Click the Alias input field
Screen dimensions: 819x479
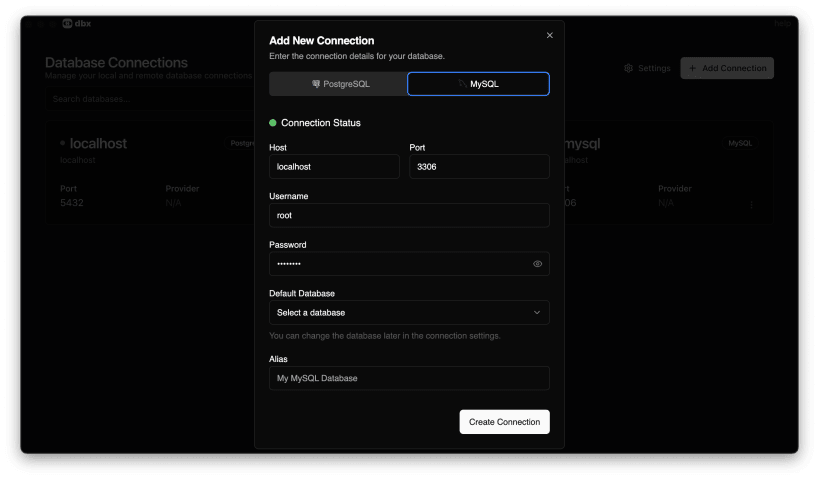[409, 378]
